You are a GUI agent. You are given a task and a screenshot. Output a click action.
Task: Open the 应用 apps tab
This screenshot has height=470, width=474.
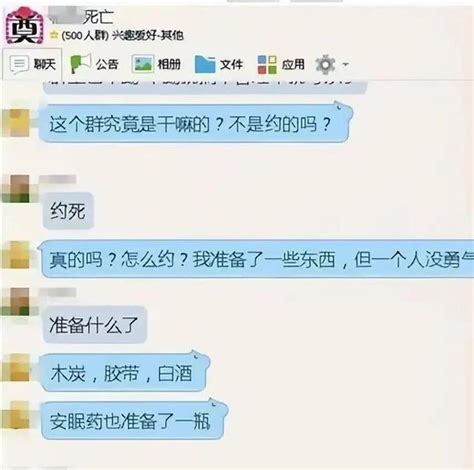(x=281, y=64)
